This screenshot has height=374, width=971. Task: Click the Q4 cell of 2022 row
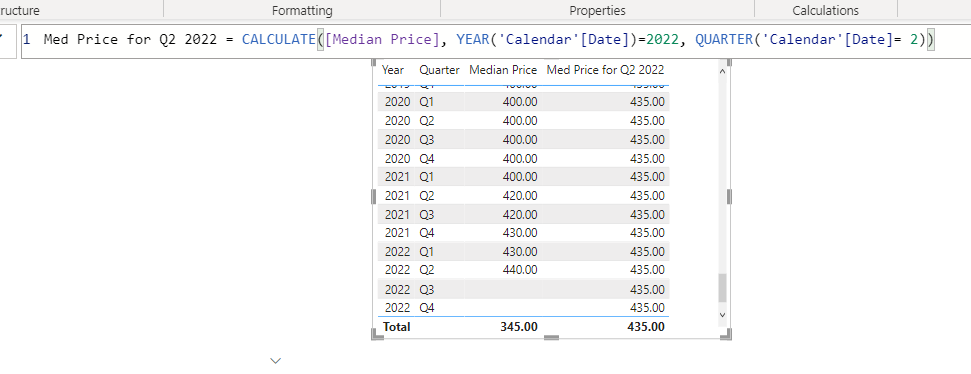coord(427,308)
